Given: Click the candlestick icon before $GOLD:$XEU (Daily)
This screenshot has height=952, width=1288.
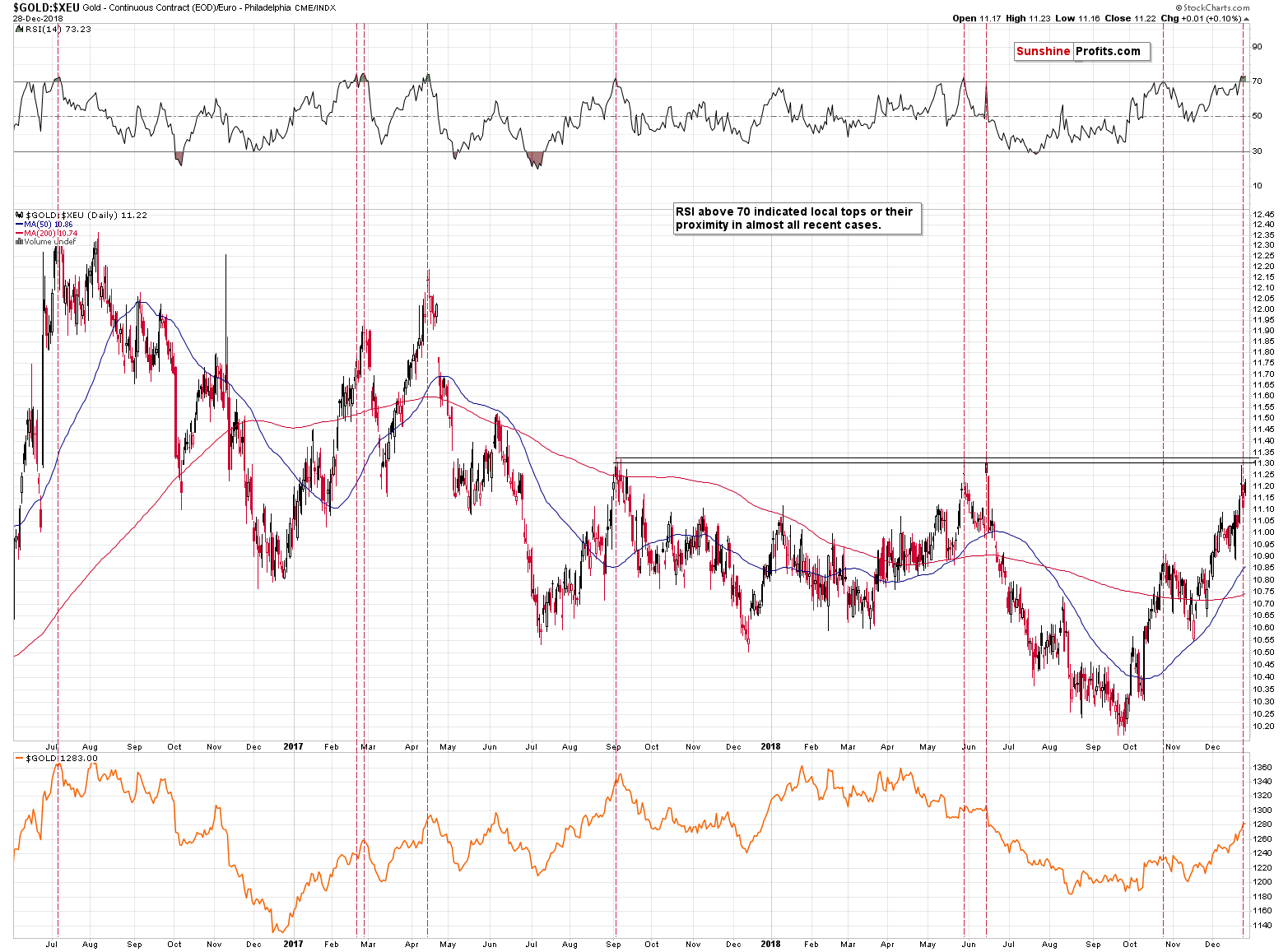Looking at the screenshot, I should 19,215.
